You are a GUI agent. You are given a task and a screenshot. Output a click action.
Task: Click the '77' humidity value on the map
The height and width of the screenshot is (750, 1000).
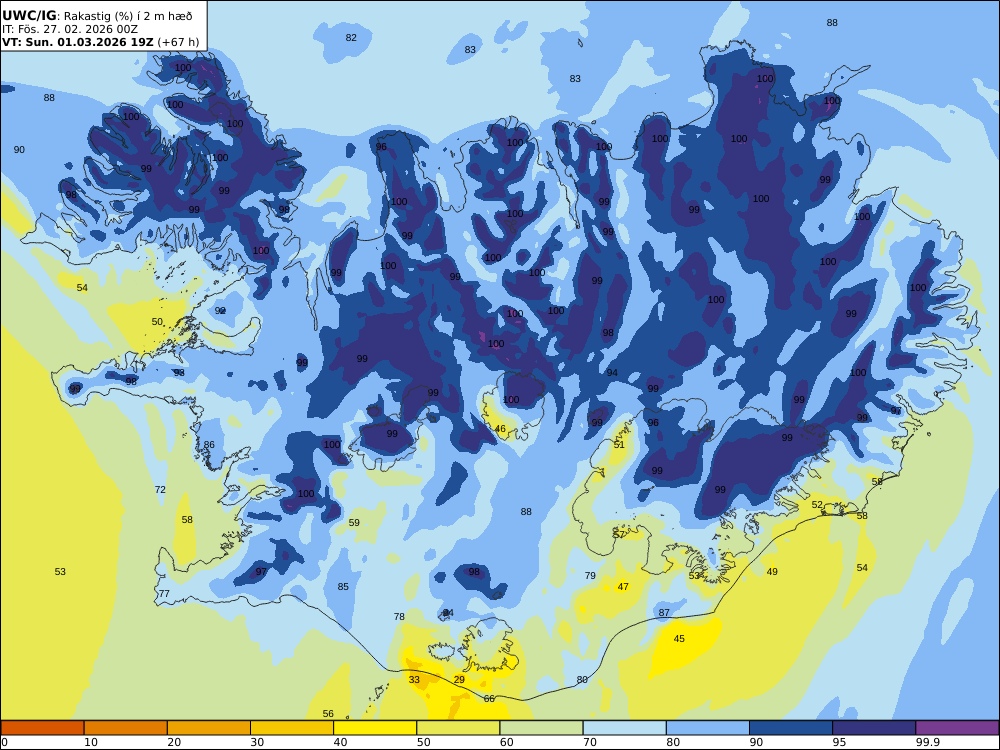click(165, 593)
